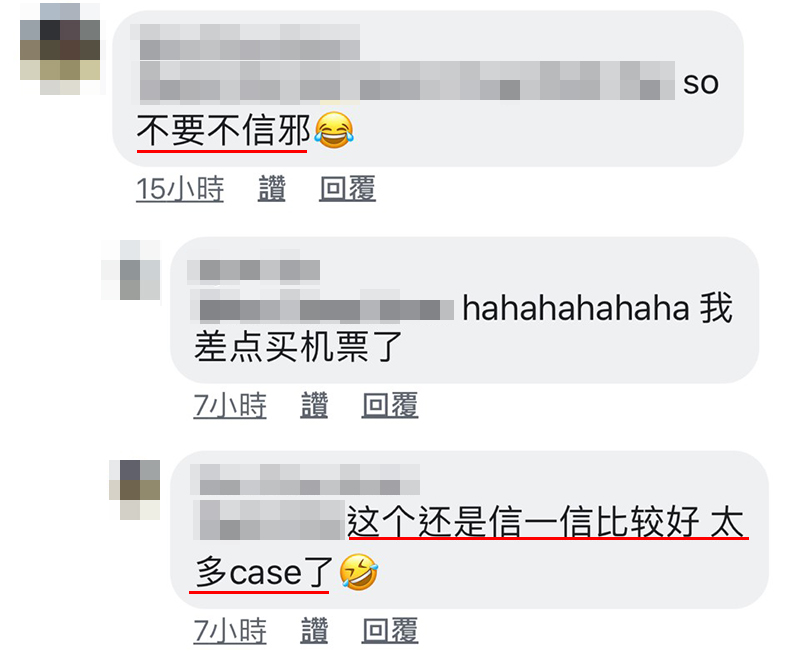Click the blurred name of the first commenter
Image resolution: width=800 pixels, height=653 pixels.
250,42
